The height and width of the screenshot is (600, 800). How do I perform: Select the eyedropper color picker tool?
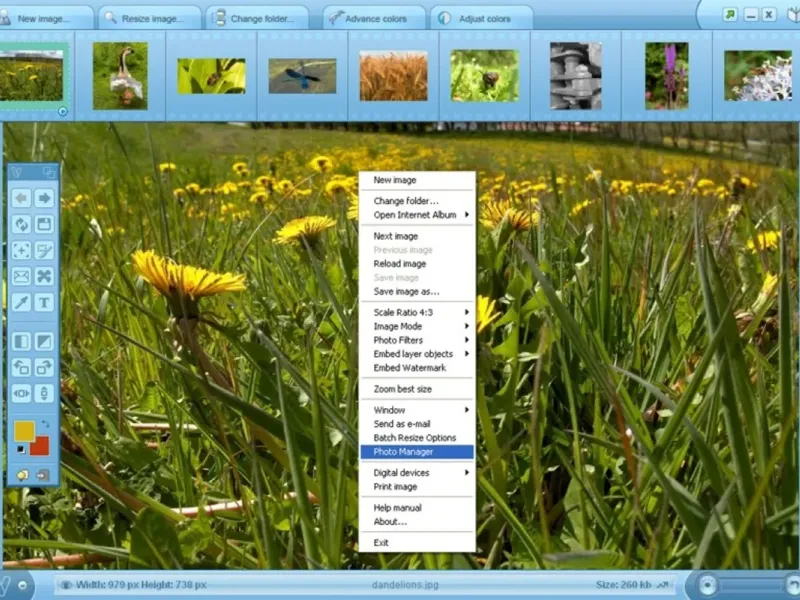coord(21,302)
